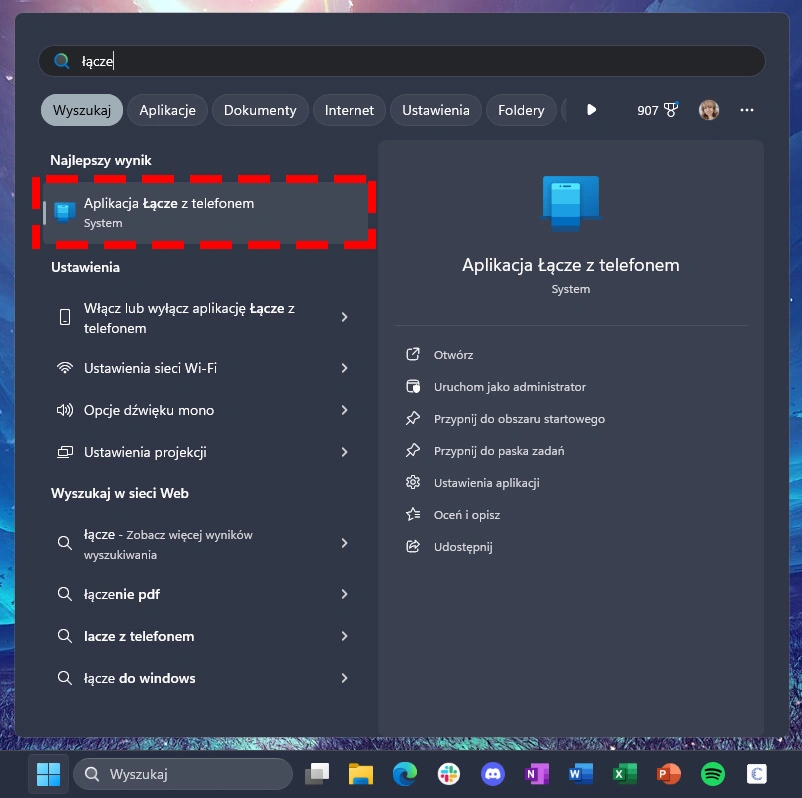The width and height of the screenshot is (802, 798).
Task: Click Oceń i opisz
Action: click(x=466, y=515)
